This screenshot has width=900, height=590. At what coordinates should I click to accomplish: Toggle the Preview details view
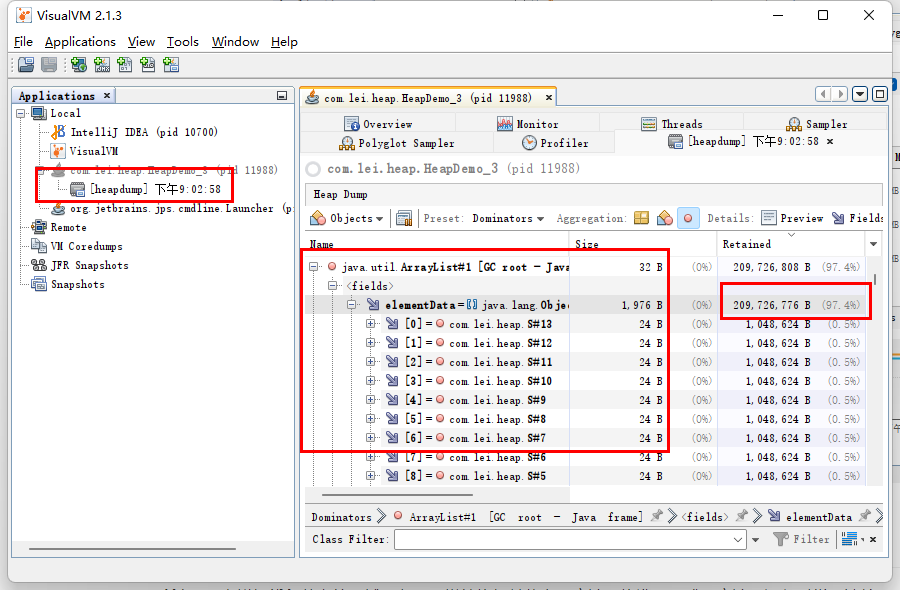click(792, 218)
